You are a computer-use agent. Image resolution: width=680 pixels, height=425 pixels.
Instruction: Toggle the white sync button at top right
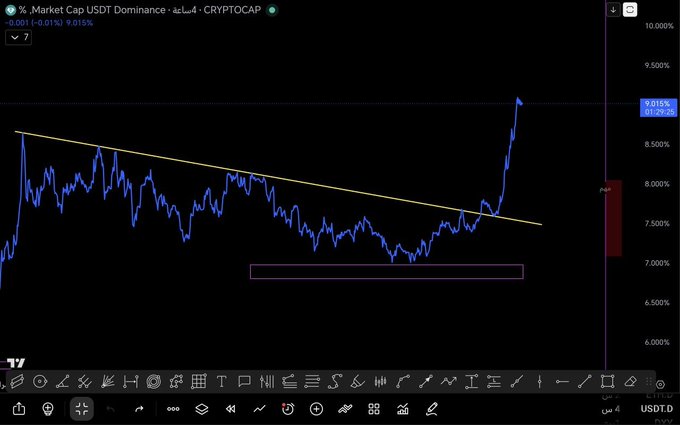click(630, 10)
